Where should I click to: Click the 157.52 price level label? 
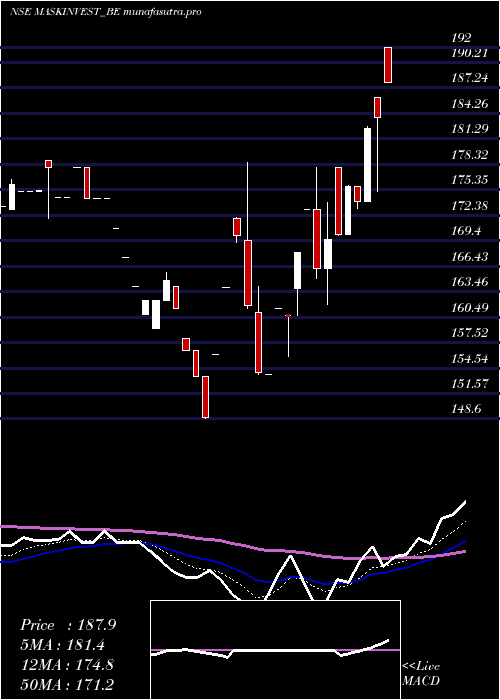pos(469,333)
